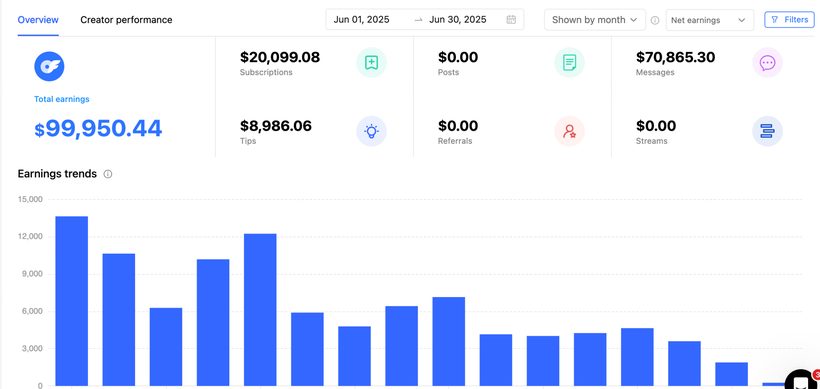Click the Referrals label
This screenshot has width=820, height=389.
[455, 141]
